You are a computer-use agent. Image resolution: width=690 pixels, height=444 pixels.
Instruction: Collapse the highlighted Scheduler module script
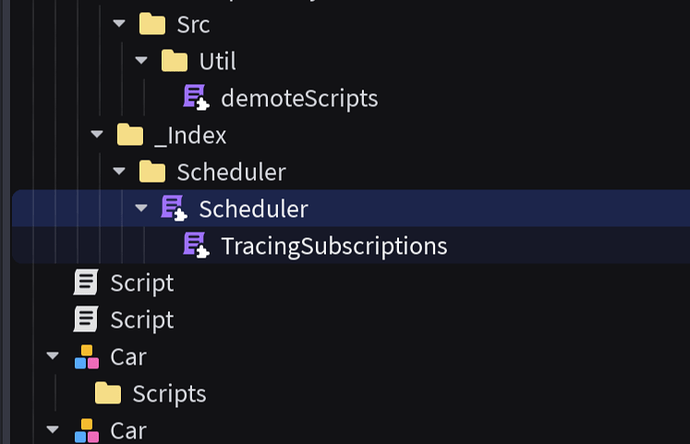coord(141,208)
